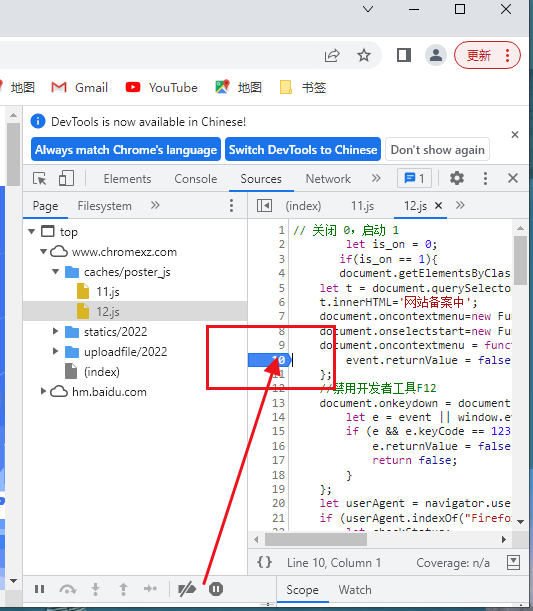Hide the navigator sidebar icon

tap(264, 205)
